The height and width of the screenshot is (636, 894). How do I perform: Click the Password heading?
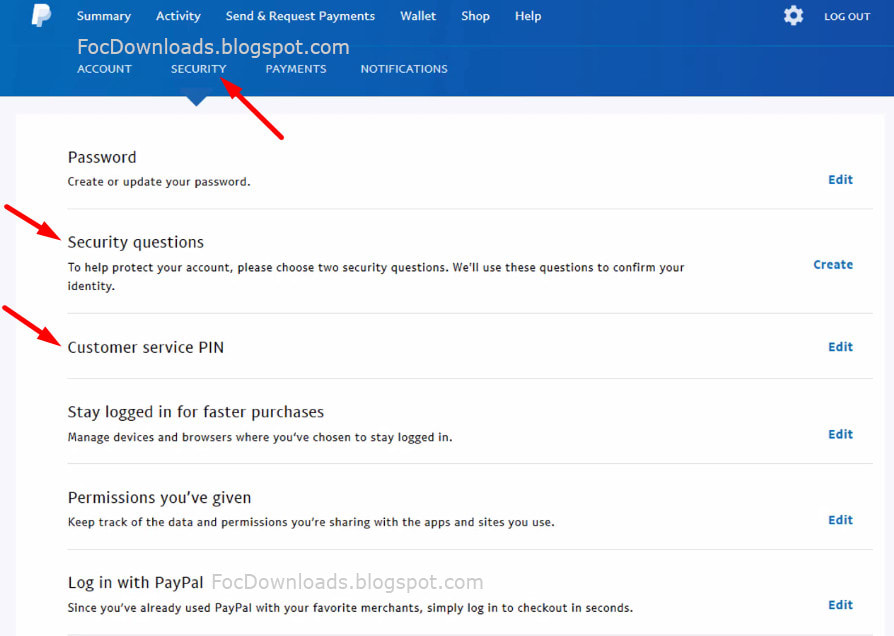click(x=102, y=157)
